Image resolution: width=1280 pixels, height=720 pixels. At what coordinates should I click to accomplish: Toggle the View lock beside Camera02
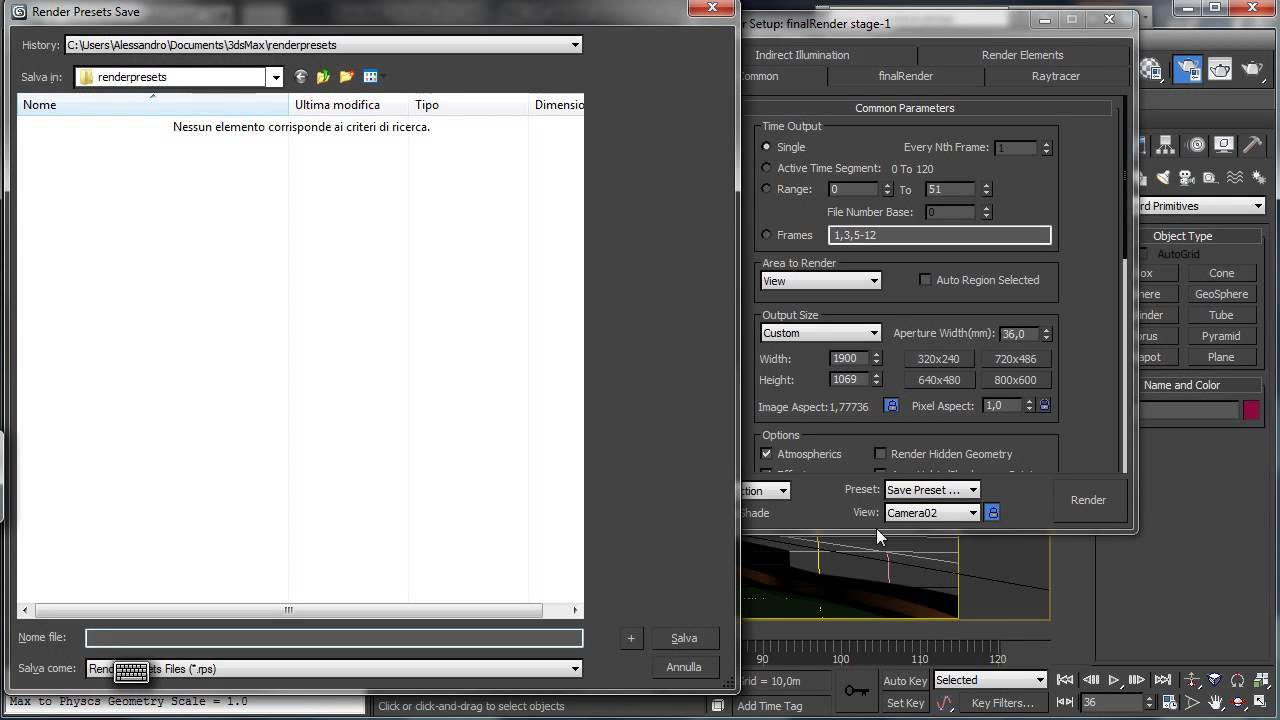pyautogui.click(x=992, y=512)
